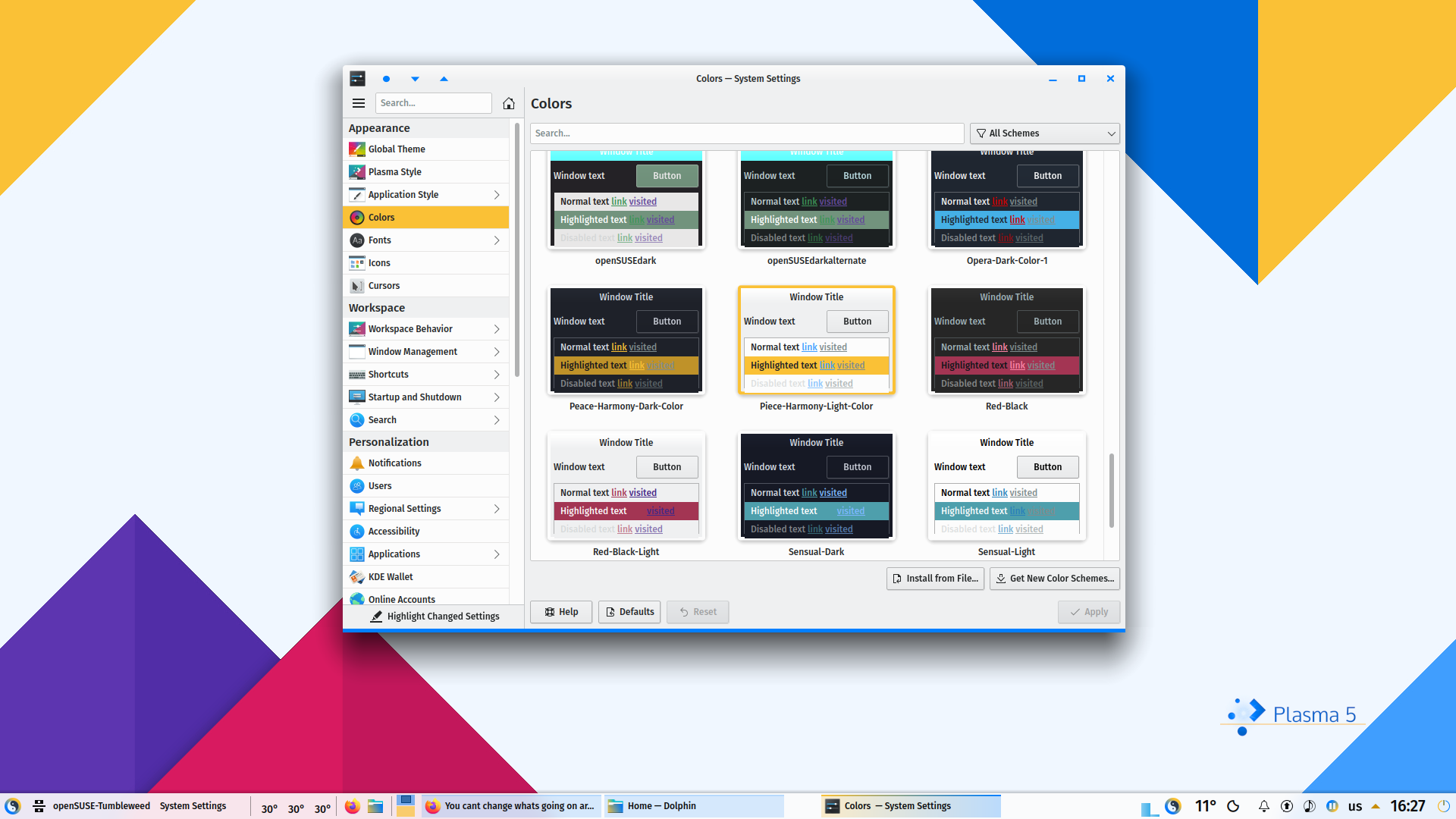Open Plasma Style settings
Image resolution: width=1456 pixels, height=819 pixels.
tap(425, 172)
